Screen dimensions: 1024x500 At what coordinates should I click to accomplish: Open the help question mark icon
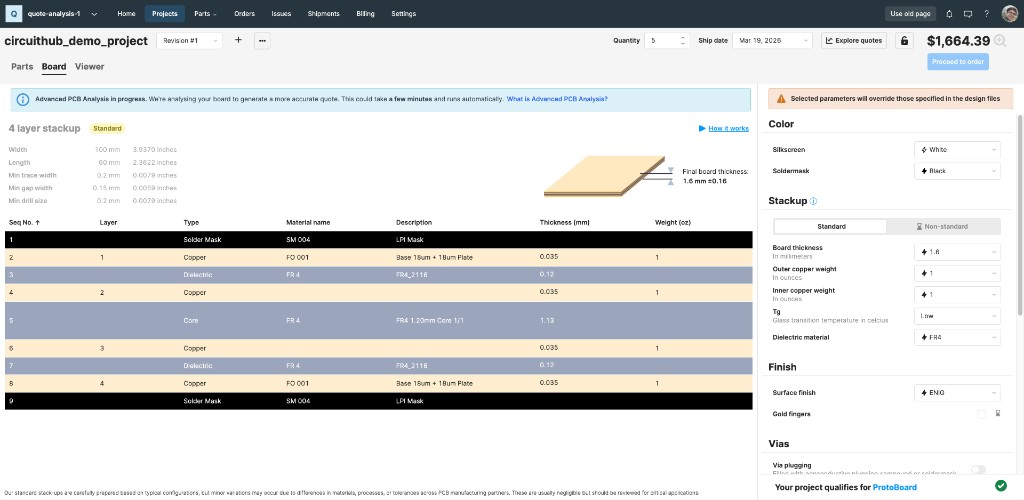(x=986, y=14)
